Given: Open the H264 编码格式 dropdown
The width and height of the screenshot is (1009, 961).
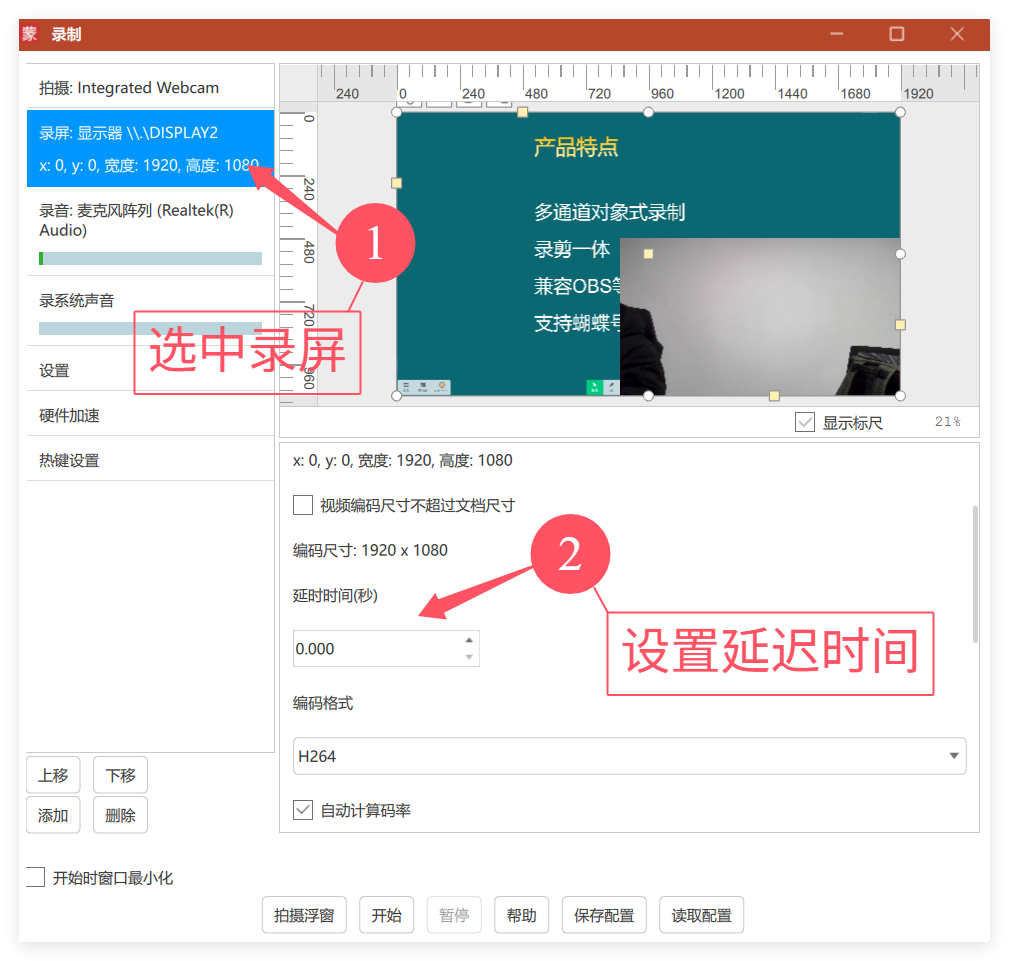Looking at the screenshot, I should [630, 756].
